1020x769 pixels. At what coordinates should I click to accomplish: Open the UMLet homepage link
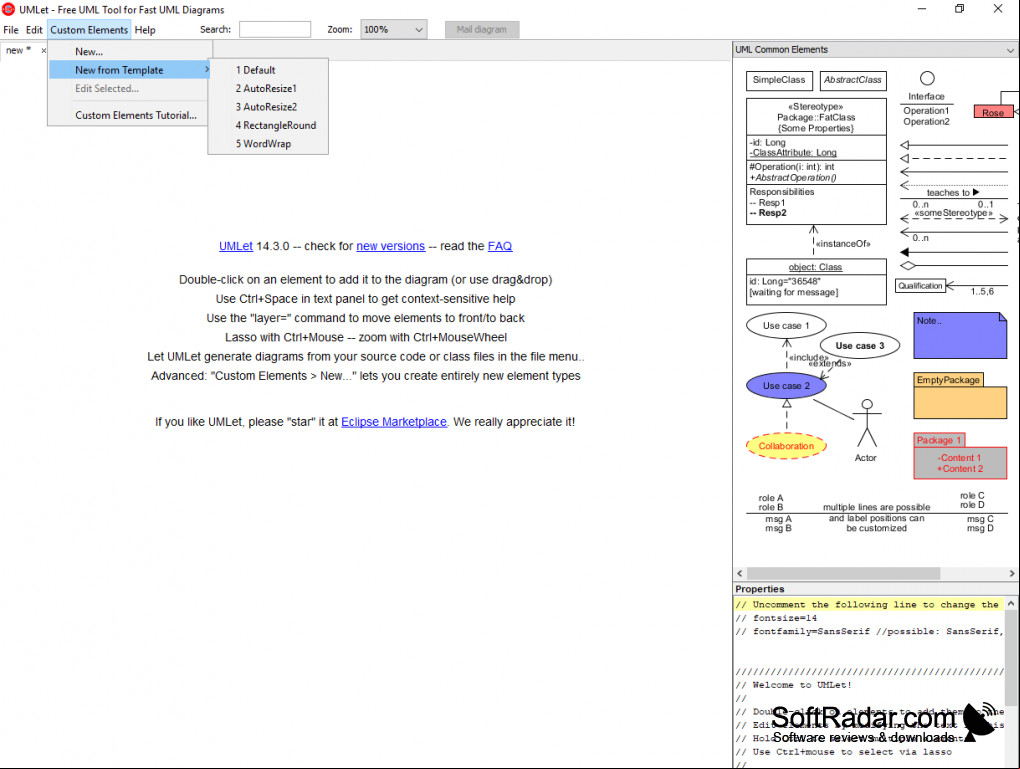235,246
